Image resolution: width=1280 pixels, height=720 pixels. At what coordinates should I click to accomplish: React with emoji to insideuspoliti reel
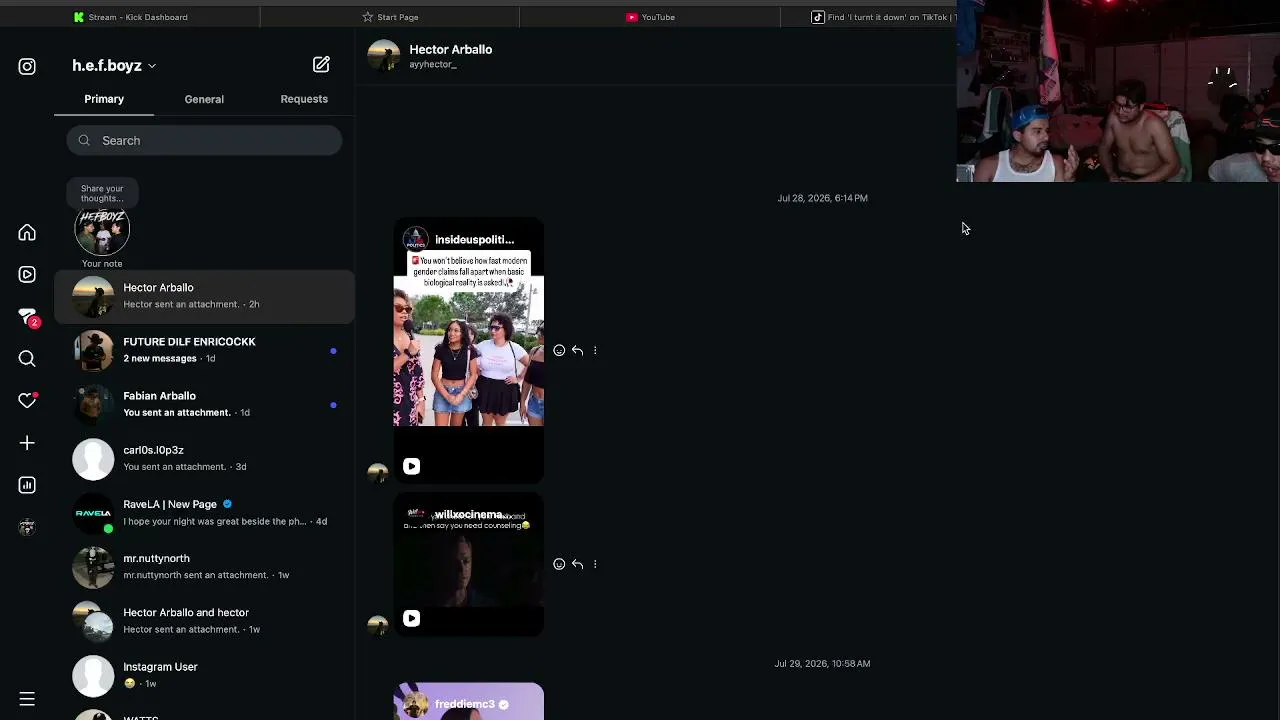(x=559, y=350)
